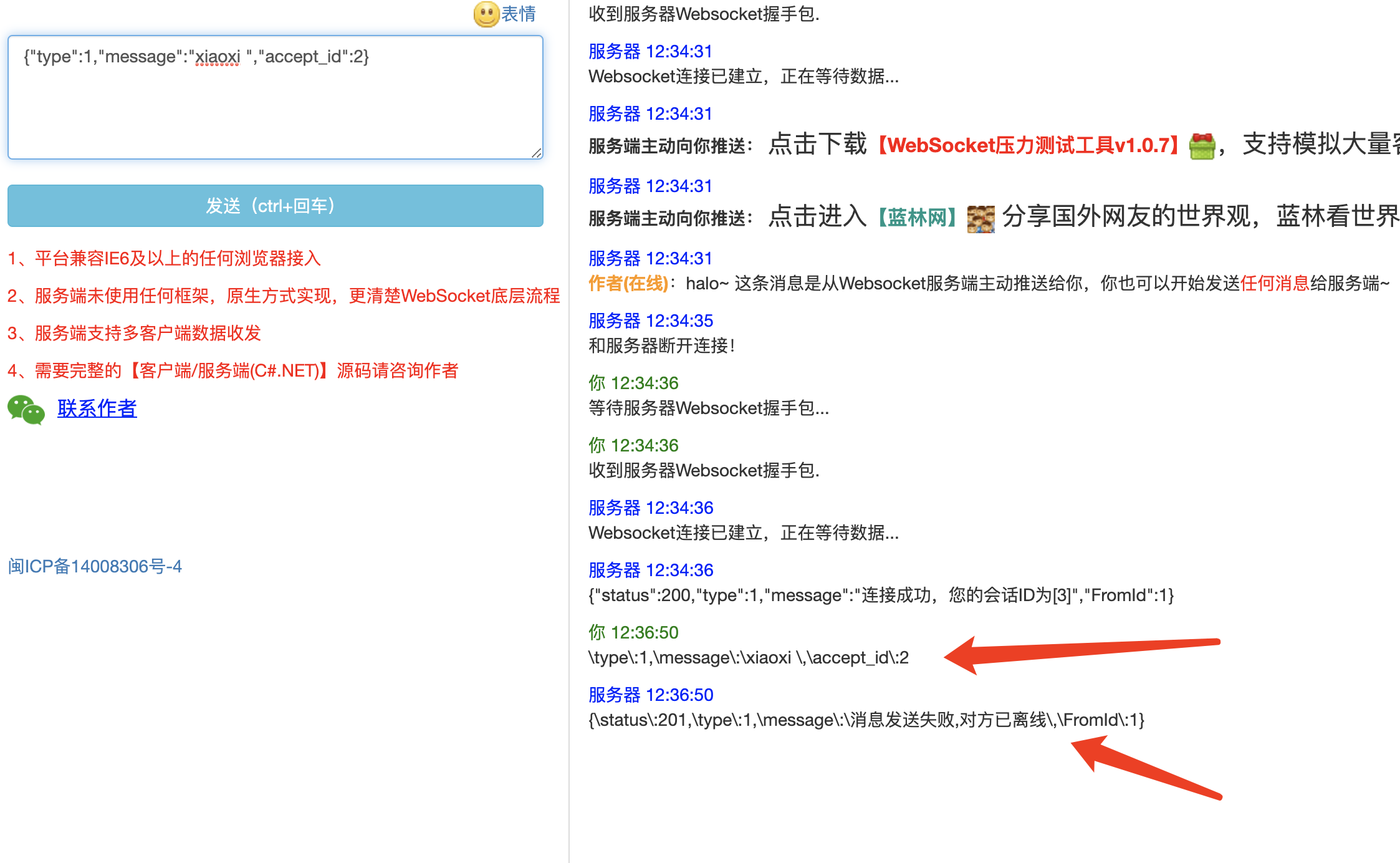Click the 你 12:36:50 message header
The height and width of the screenshot is (863, 1400).
point(633,632)
